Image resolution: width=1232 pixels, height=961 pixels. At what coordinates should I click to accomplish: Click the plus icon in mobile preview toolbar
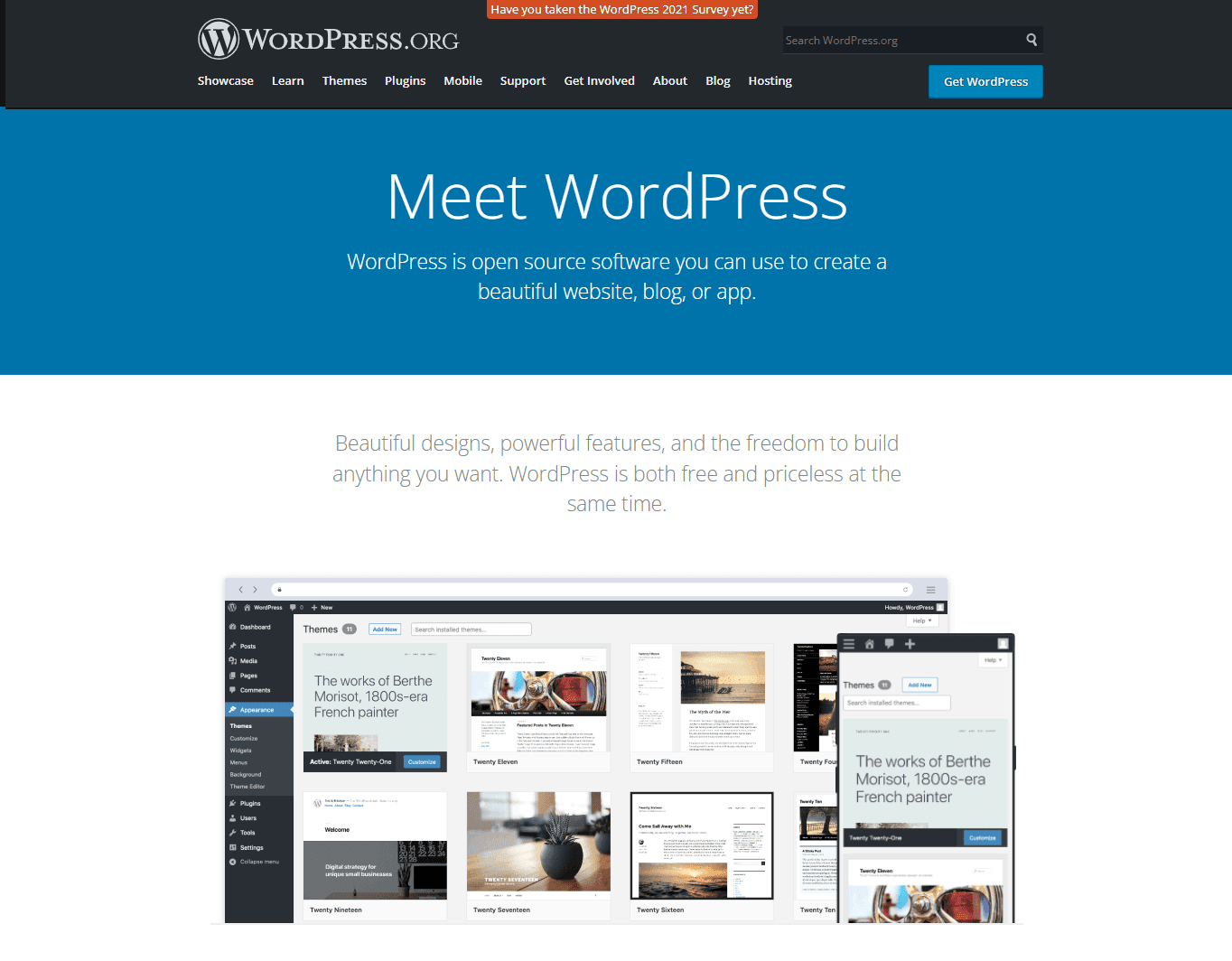pos(910,644)
